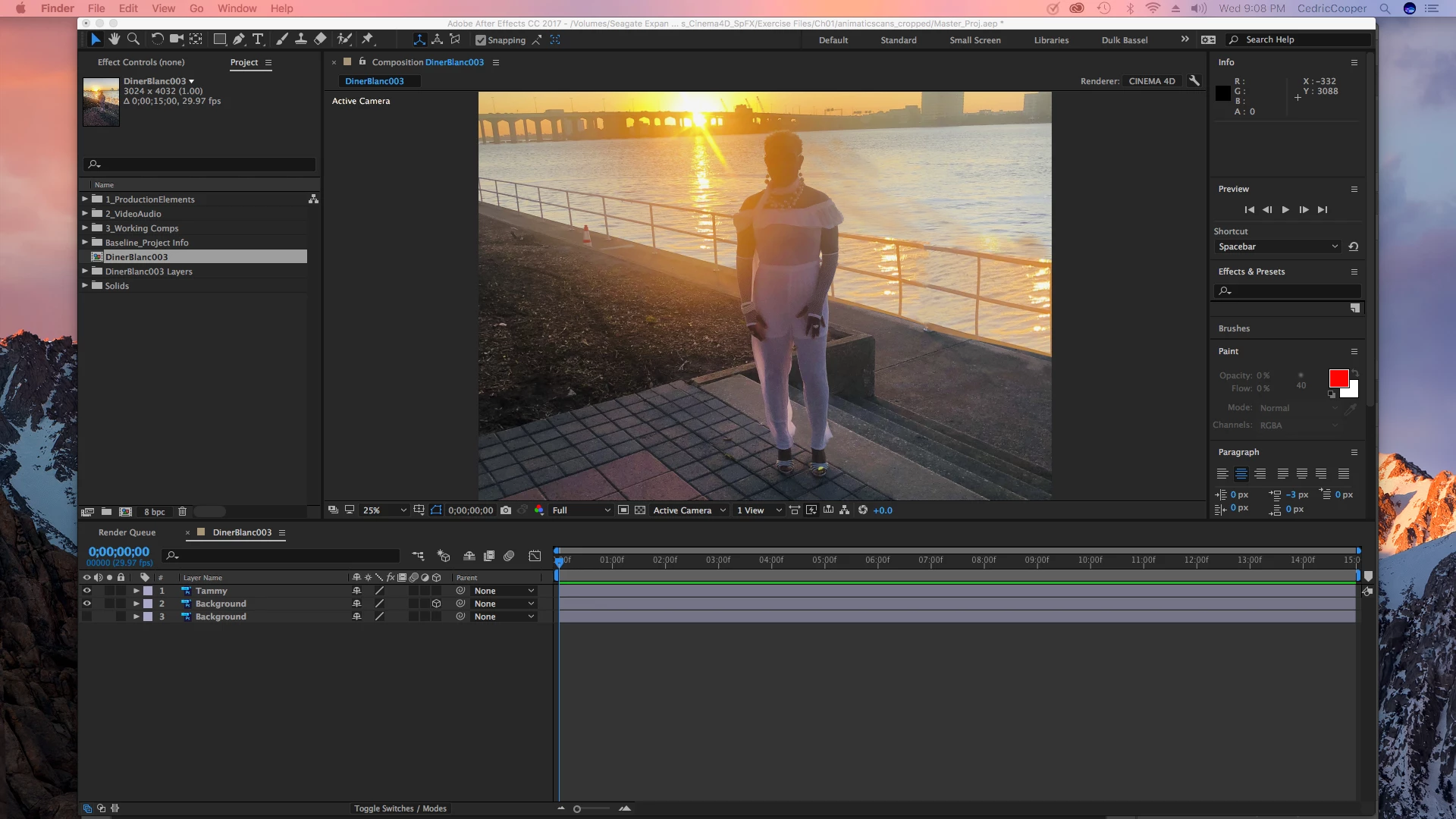Toggle the Snapping checkbox
This screenshot has width=1456, height=819.
pos(480,40)
